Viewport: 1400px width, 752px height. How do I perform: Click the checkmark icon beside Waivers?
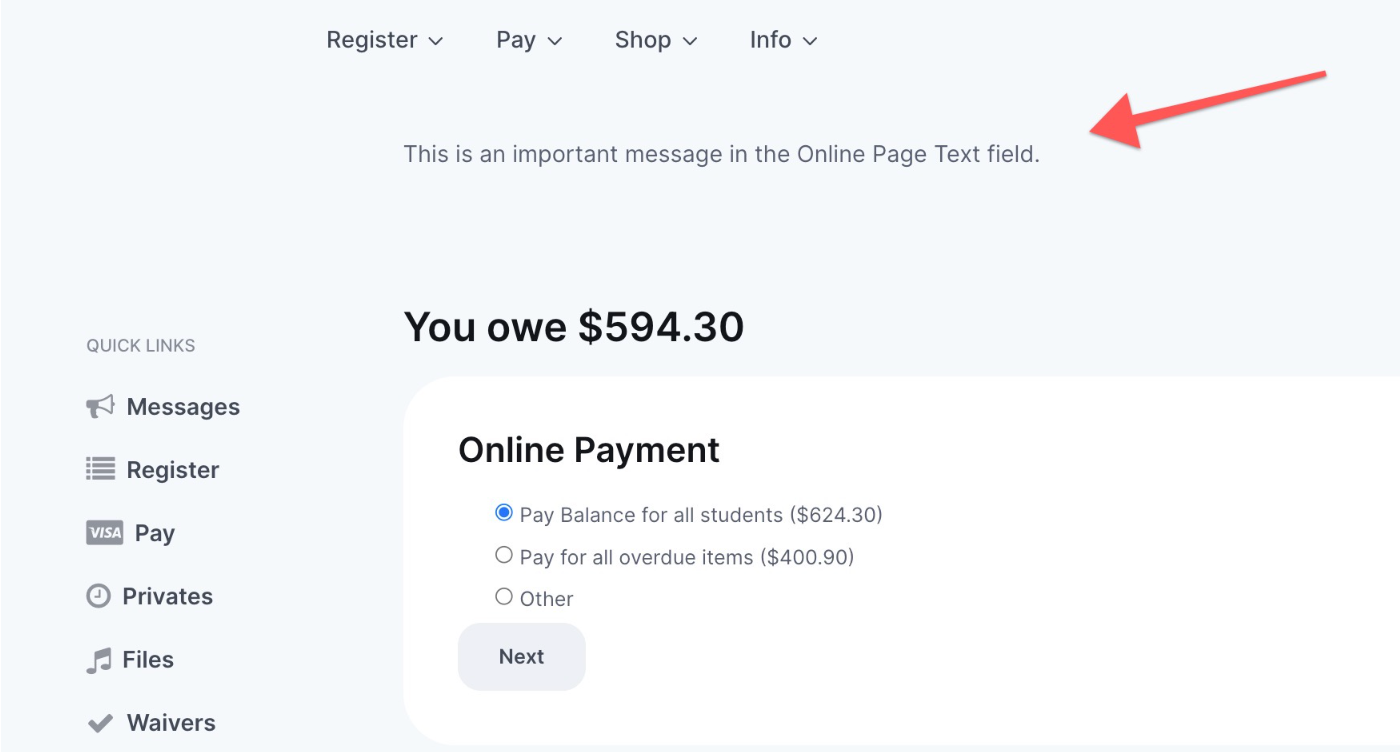[x=100, y=723]
